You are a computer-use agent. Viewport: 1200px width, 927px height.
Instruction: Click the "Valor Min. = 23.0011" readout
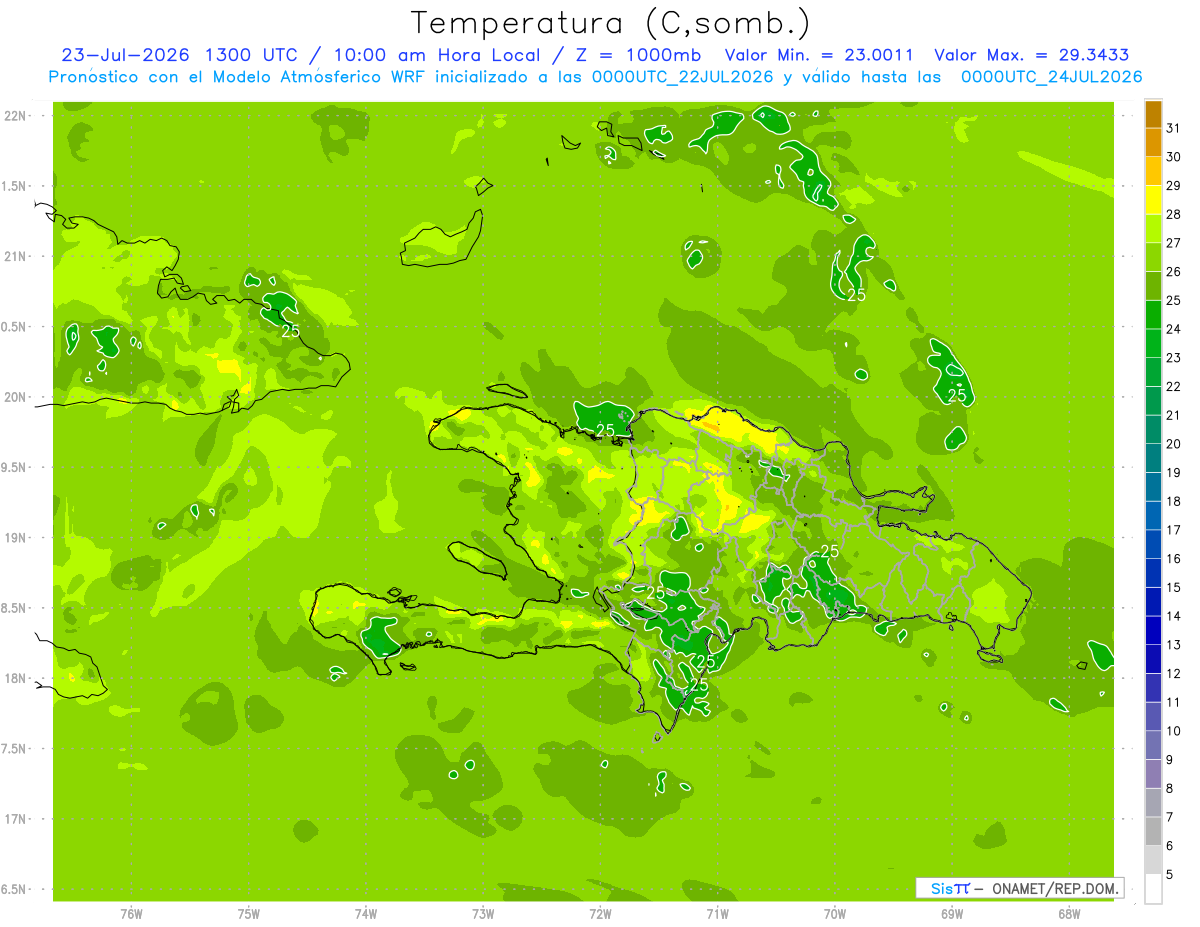pos(819,55)
